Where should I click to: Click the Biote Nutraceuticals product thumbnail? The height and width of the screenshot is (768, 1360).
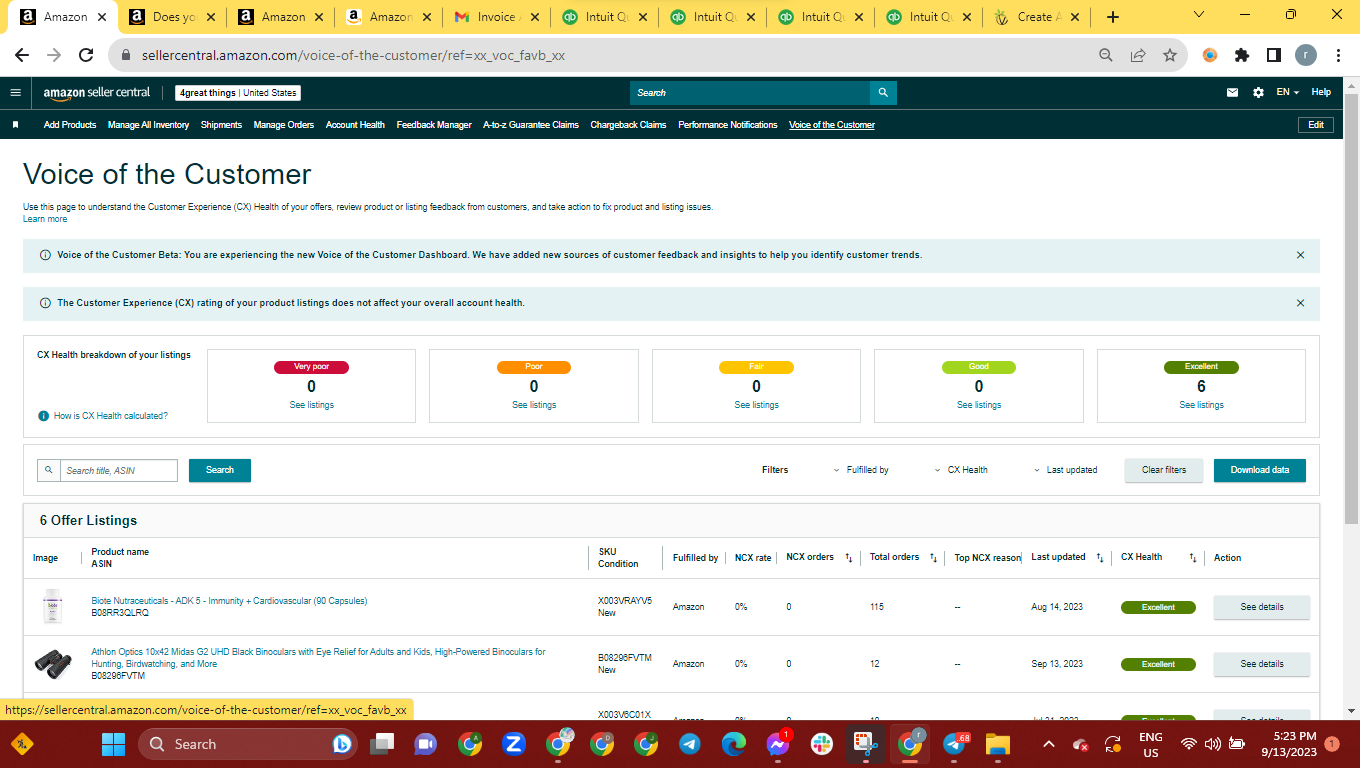point(52,607)
